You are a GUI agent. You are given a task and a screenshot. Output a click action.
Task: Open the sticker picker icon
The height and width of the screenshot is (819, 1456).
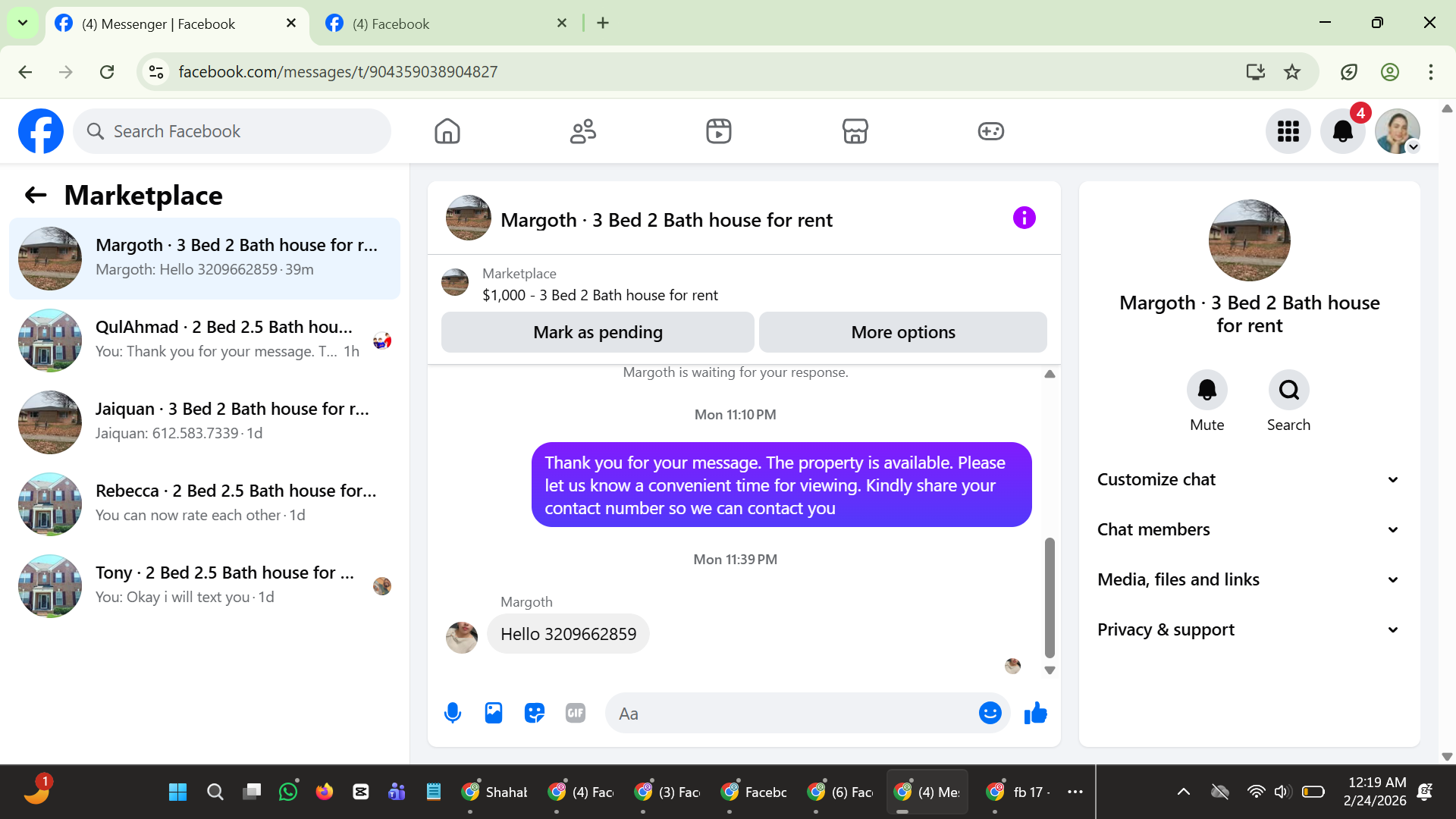coord(535,713)
